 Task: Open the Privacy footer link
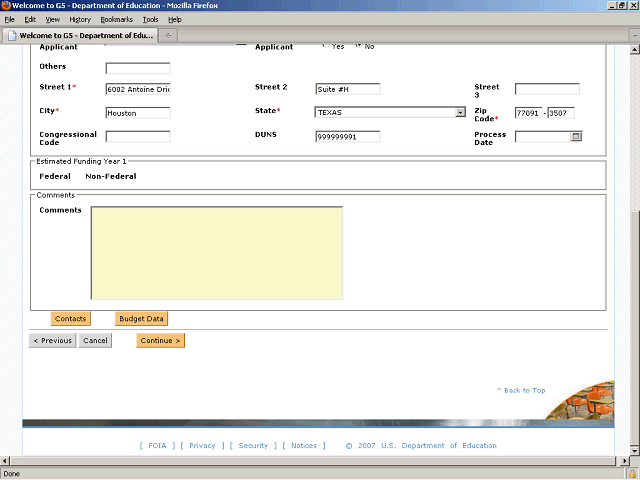202,446
